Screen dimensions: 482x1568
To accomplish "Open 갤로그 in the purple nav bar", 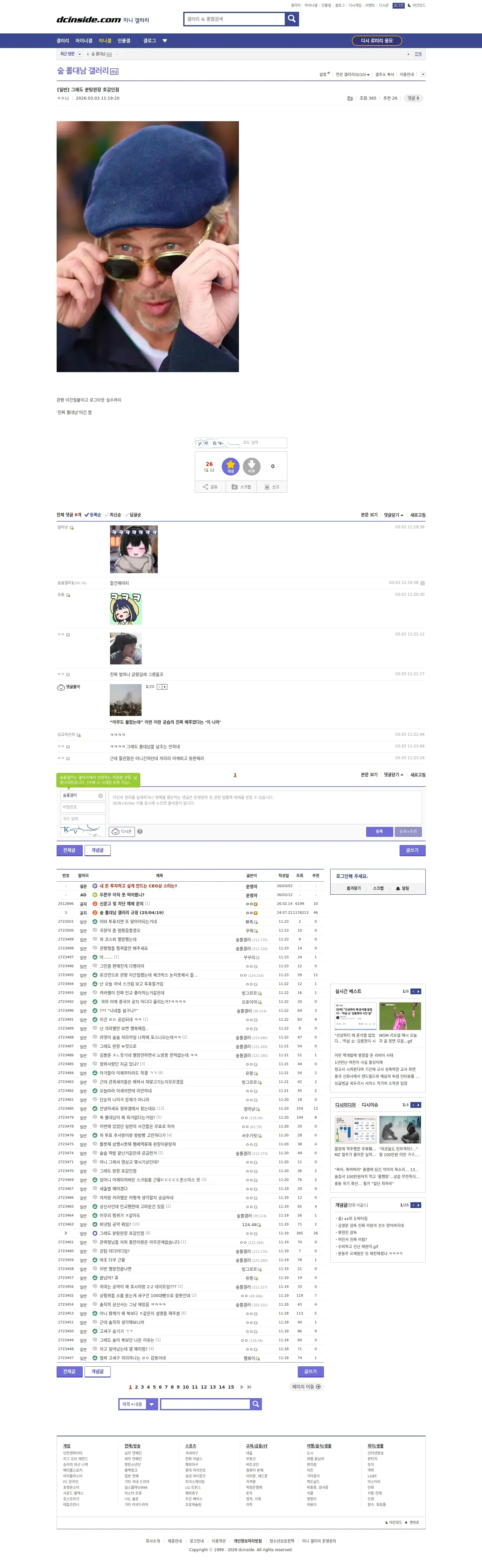I will [150, 41].
